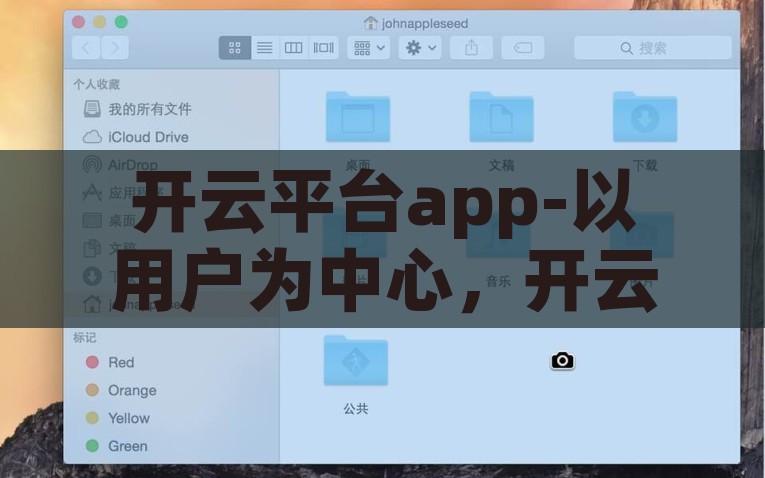
Task: Open the 公共 folder icon
Action: tap(356, 360)
